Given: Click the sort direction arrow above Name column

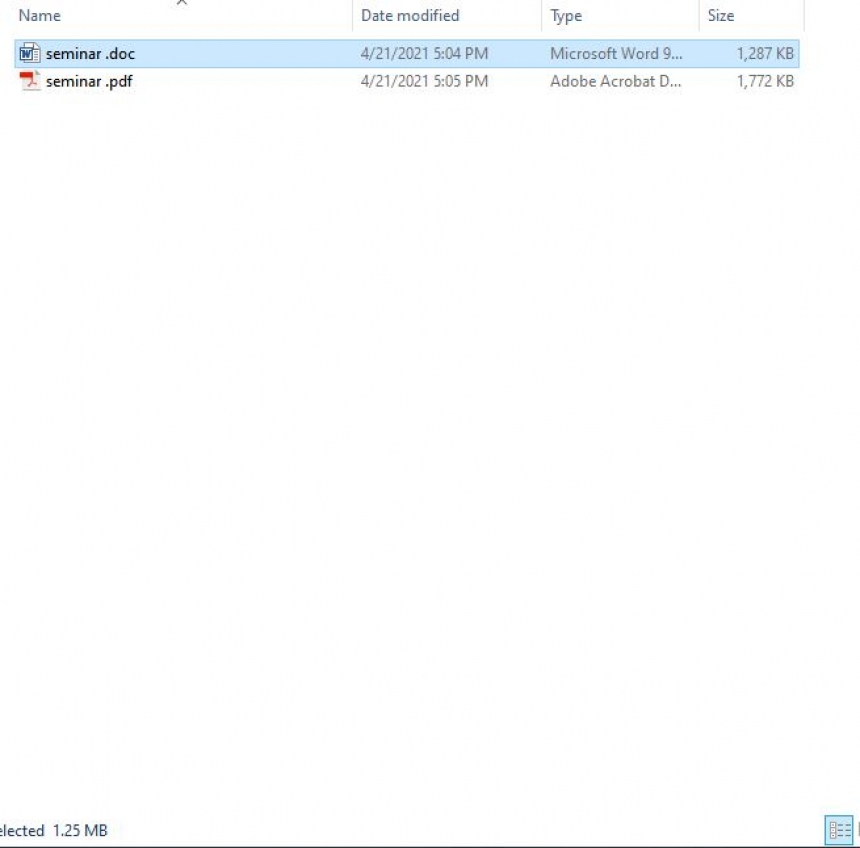Looking at the screenshot, I should pos(182,2).
